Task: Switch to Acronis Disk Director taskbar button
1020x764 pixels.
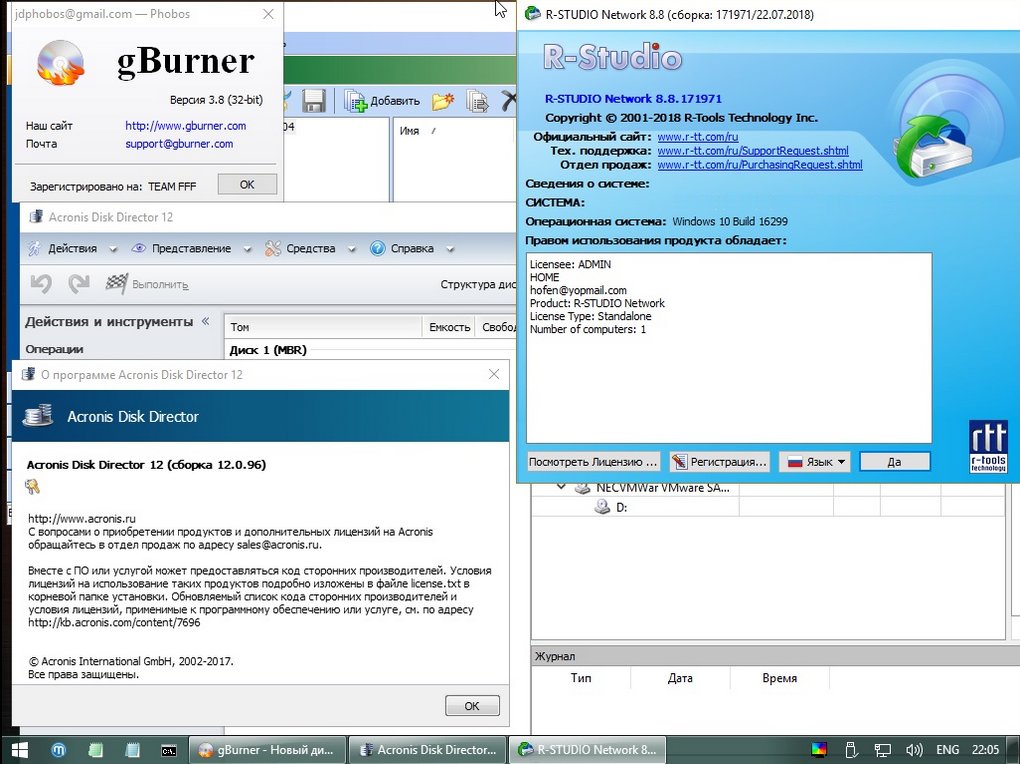Action: coord(427,750)
